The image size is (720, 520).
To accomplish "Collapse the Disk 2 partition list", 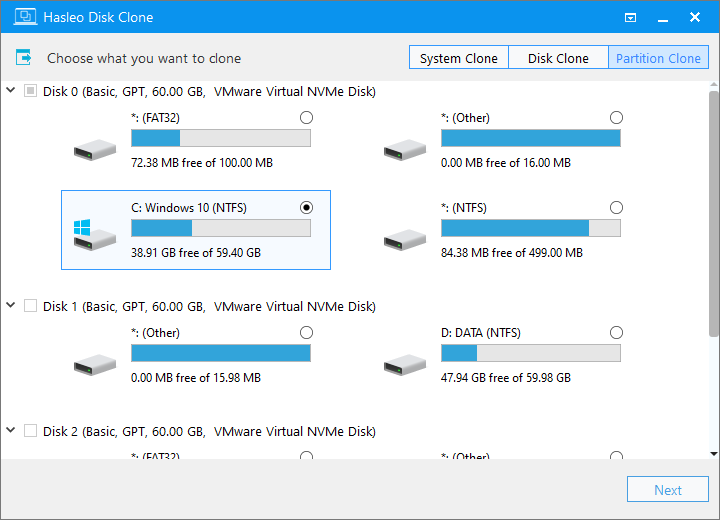I will (x=11, y=430).
